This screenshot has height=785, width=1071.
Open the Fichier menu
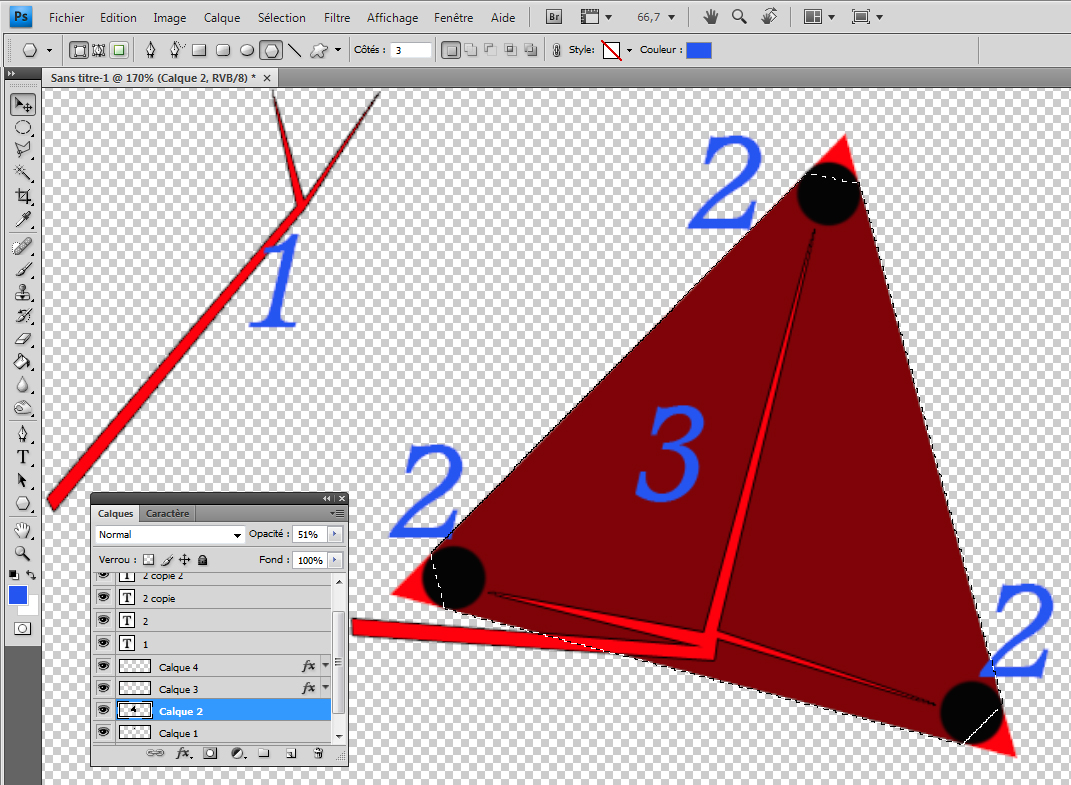pos(66,18)
